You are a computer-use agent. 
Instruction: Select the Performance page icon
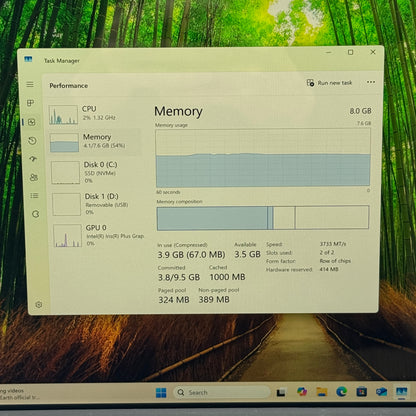coord(32,122)
